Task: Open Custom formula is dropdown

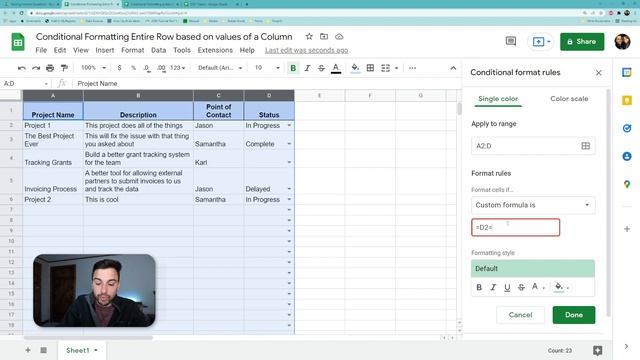Action: point(533,205)
